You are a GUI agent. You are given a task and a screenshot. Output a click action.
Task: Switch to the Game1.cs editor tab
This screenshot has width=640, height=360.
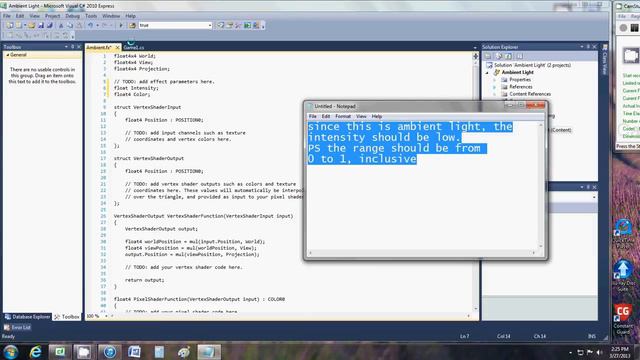pos(133,47)
